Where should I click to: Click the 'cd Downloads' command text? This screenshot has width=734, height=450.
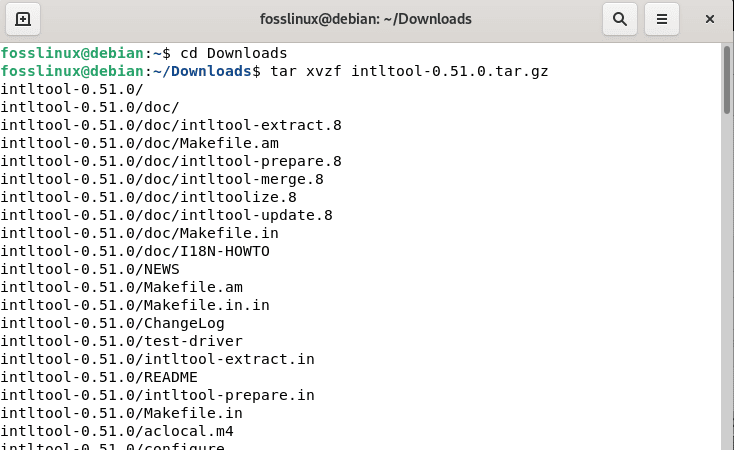234,53
